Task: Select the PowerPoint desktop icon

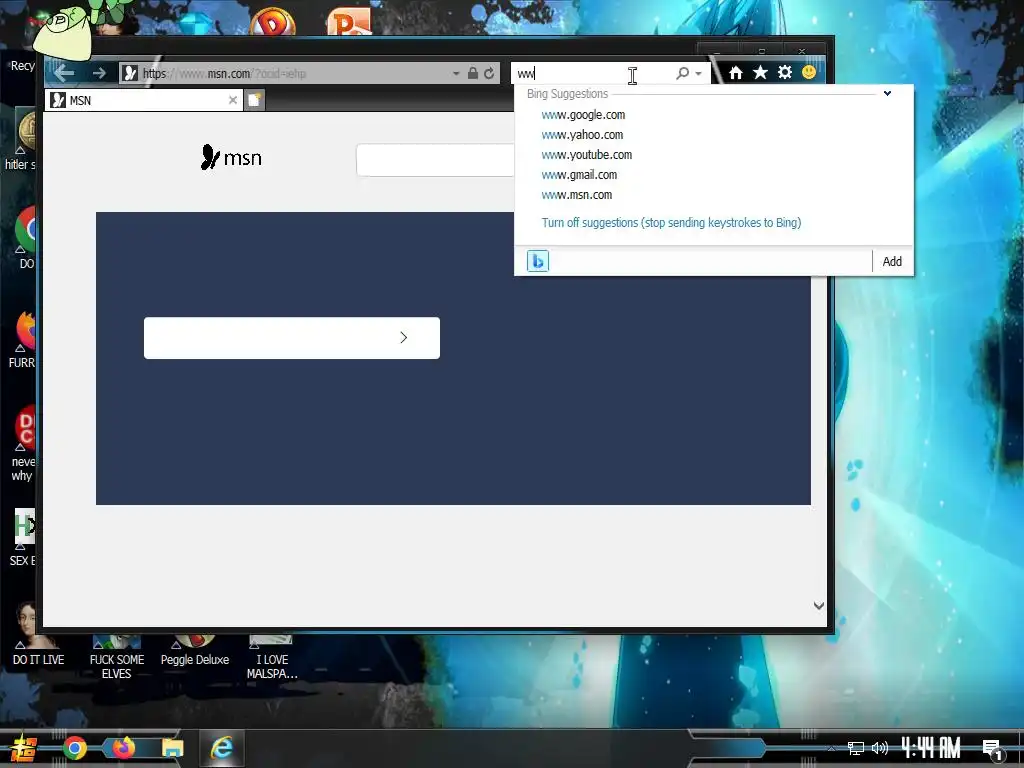Action: point(349,22)
